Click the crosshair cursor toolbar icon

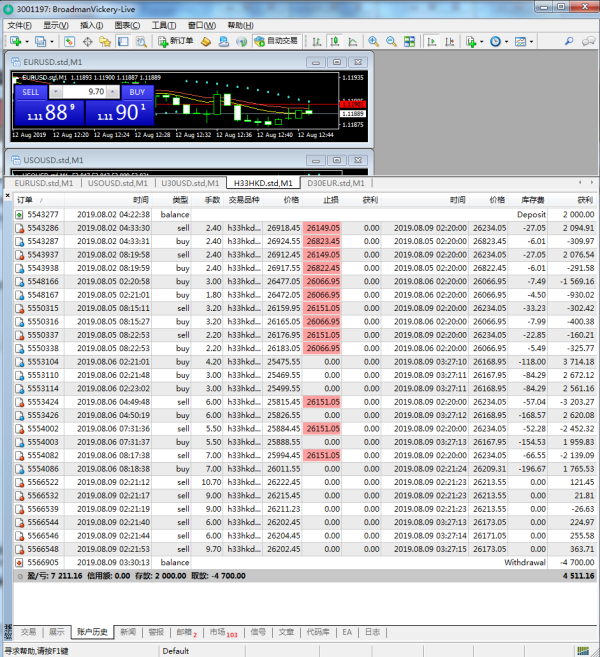(x=88, y=41)
